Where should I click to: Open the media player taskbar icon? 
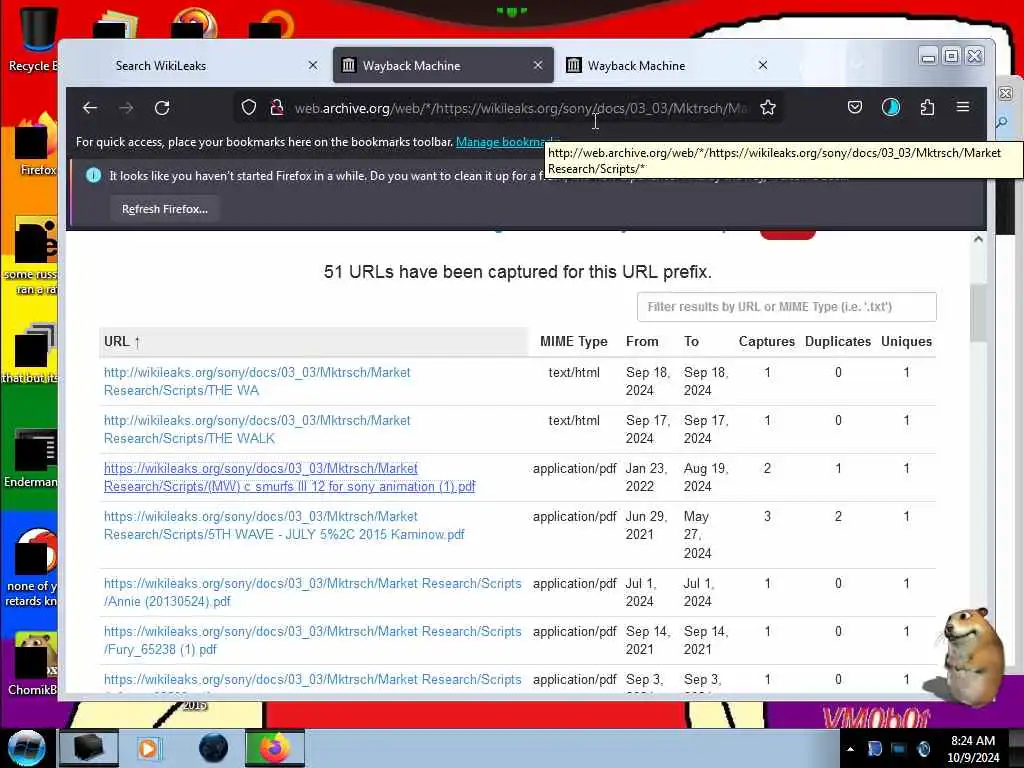pos(148,748)
